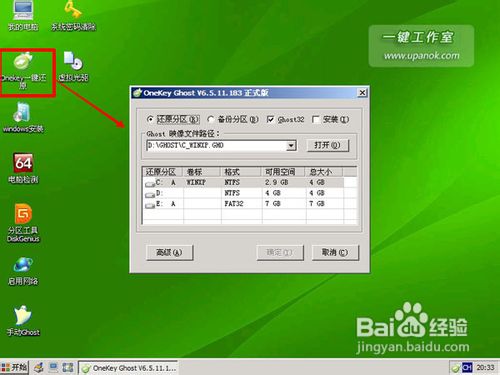Launch the 手动Ghost desktop icon

(x=23, y=321)
